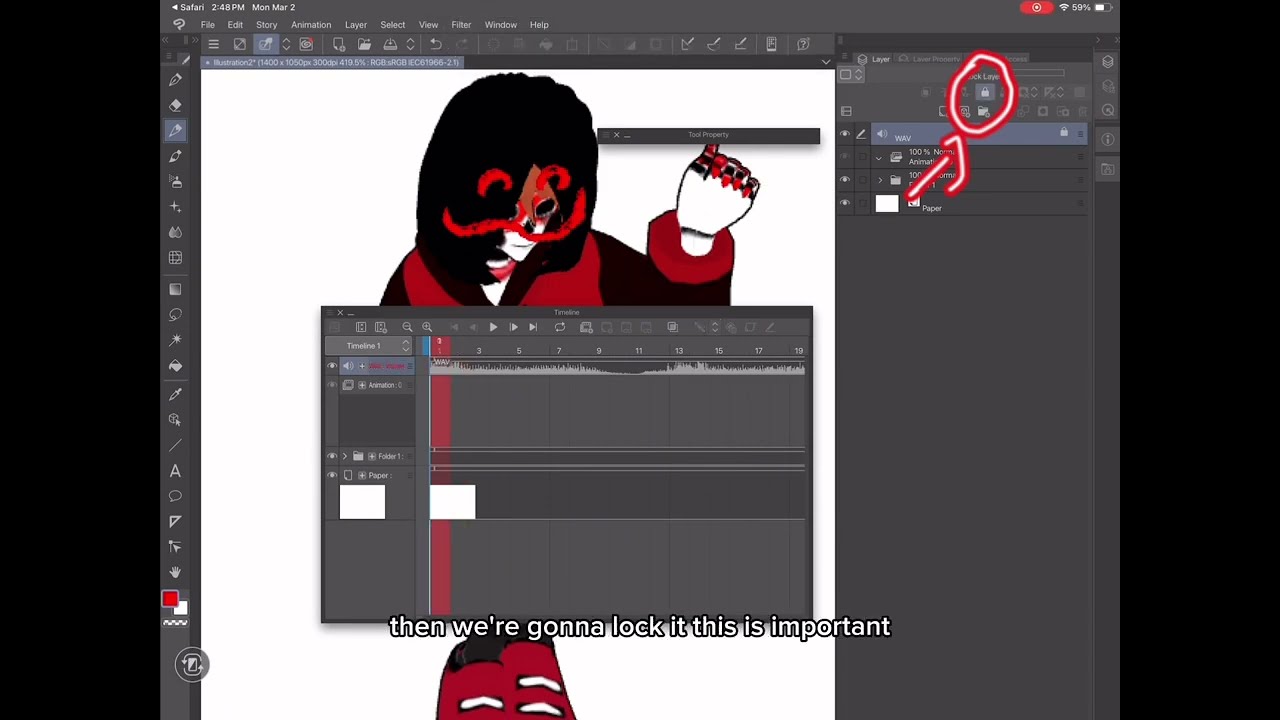Open the Timeline 1 dropdown

point(369,346)
